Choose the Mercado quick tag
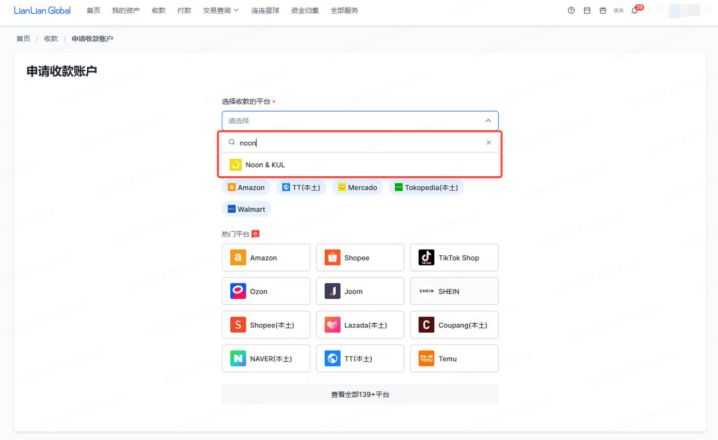The image size is (718, 440). pyautogui.click(x=357, y=187)
